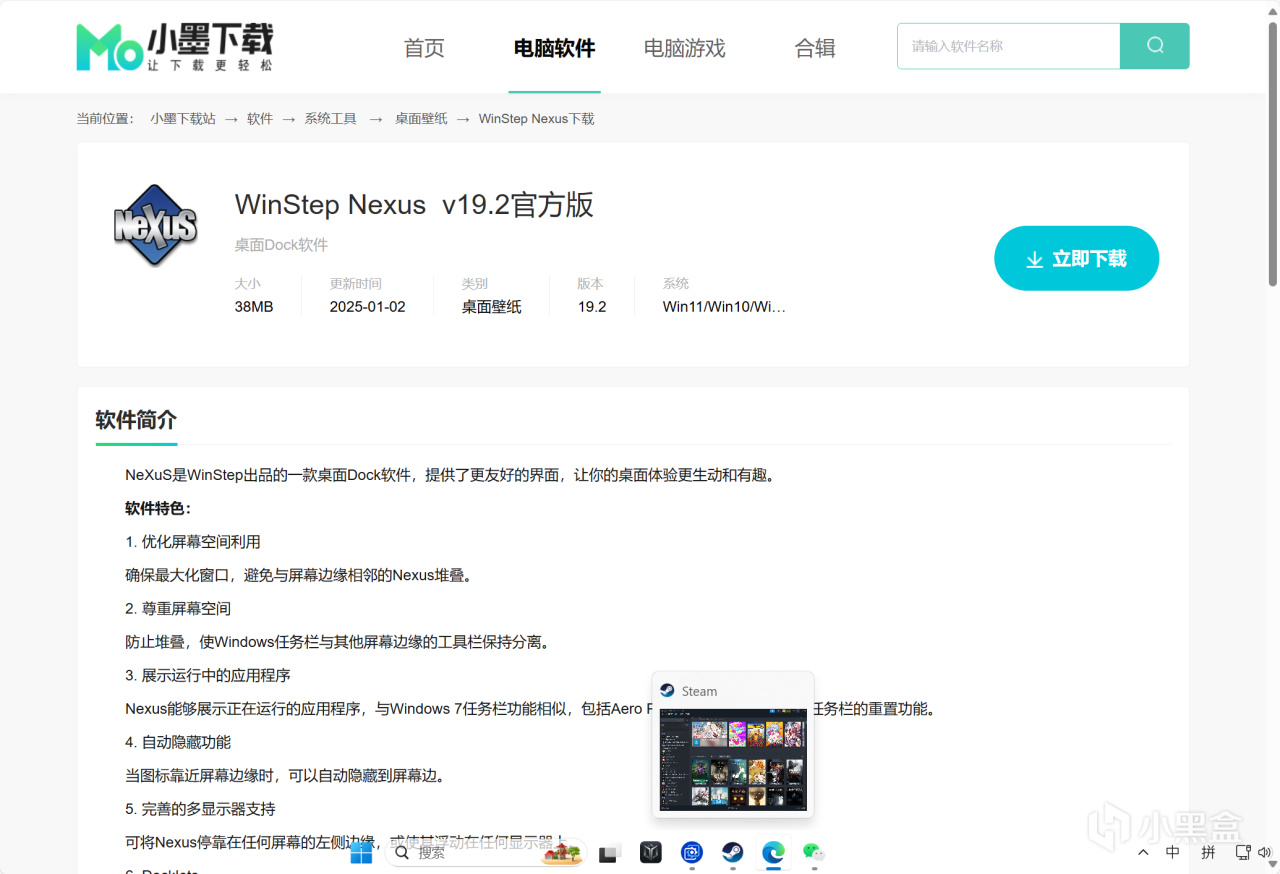Image resolution: width=1280 pixels, height=874 pixels.
Task: Click the 立即下载 download button
Action: [x=1076, y=258]
